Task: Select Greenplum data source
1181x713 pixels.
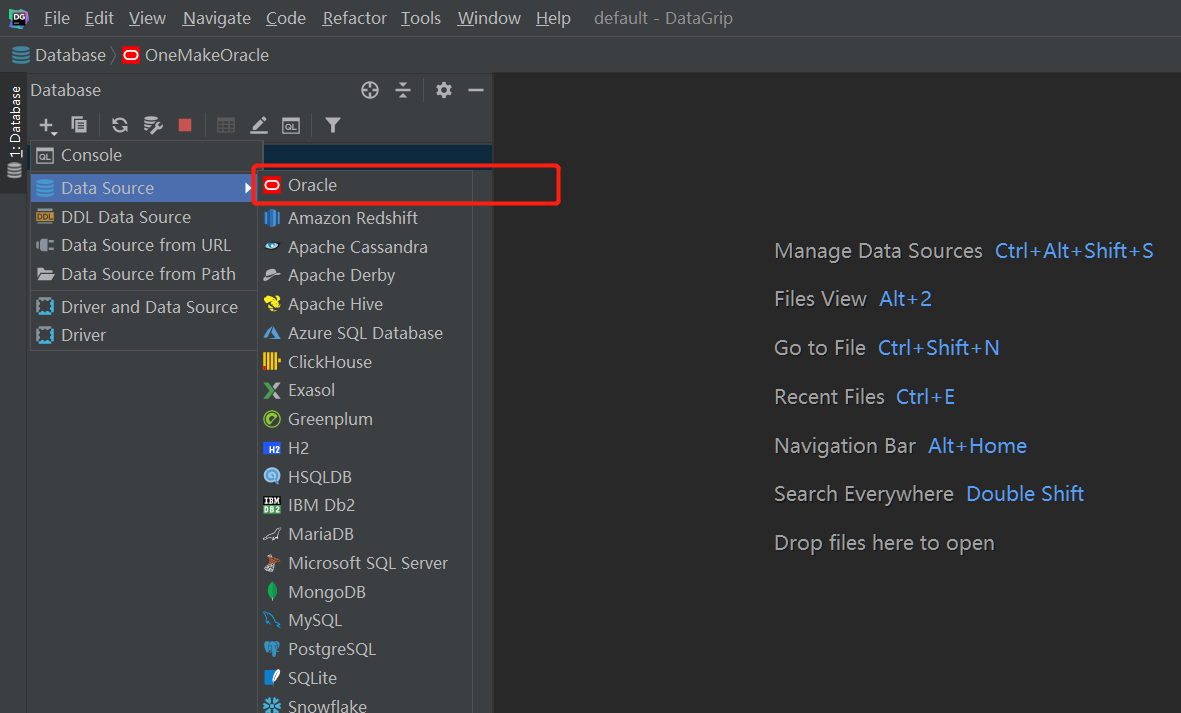Action: point(365,419)
